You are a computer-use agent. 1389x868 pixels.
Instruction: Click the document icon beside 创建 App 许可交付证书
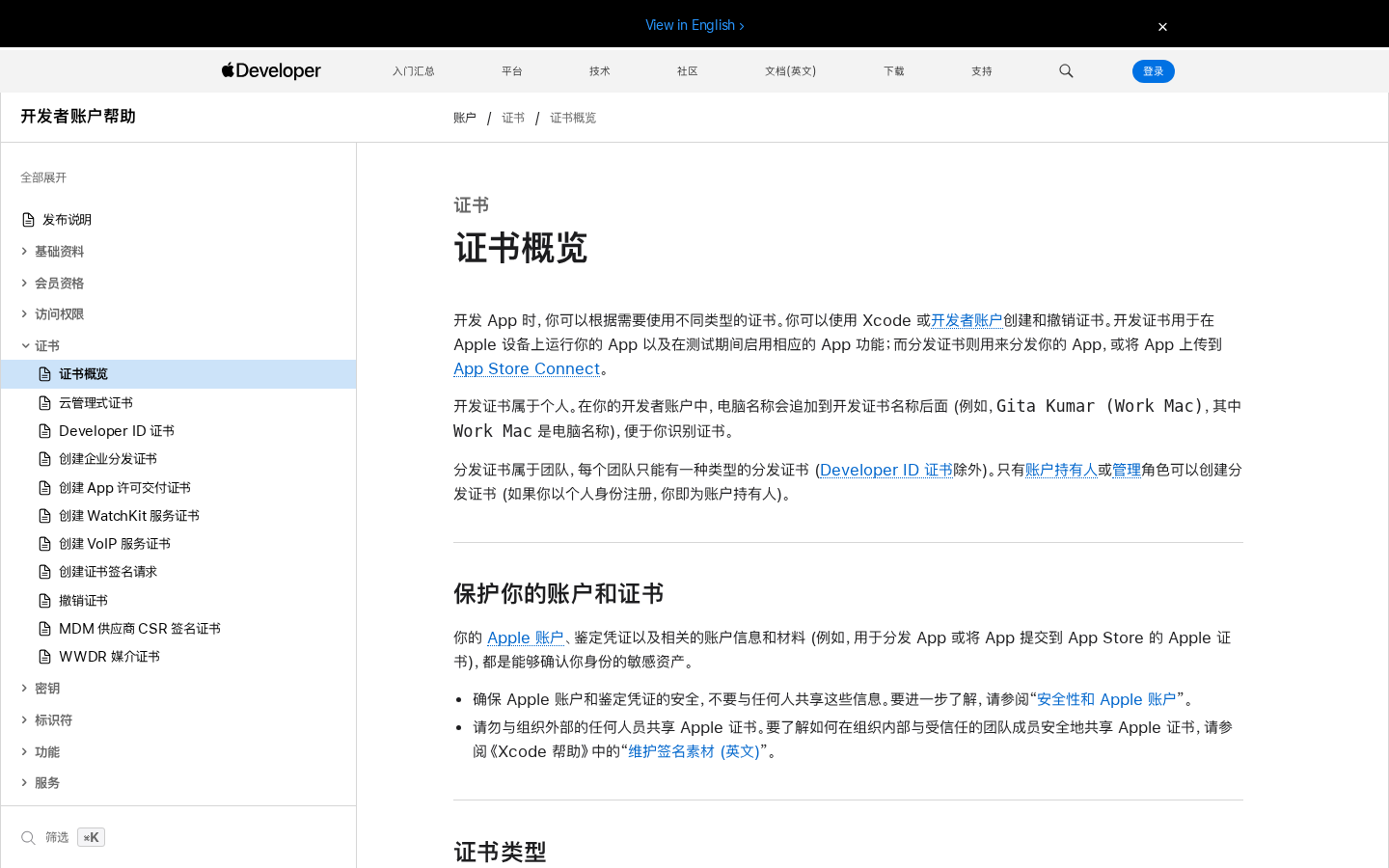click(x=44, y=488)
